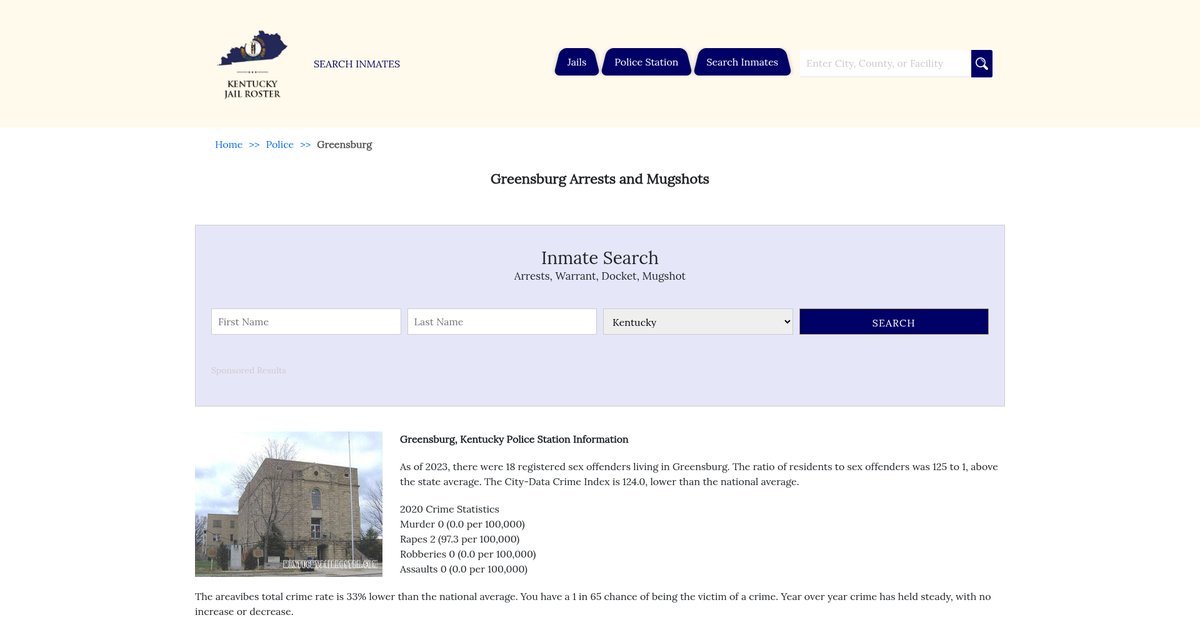
Task: Open the Jails navigation tab
Action: click(577, 62)
